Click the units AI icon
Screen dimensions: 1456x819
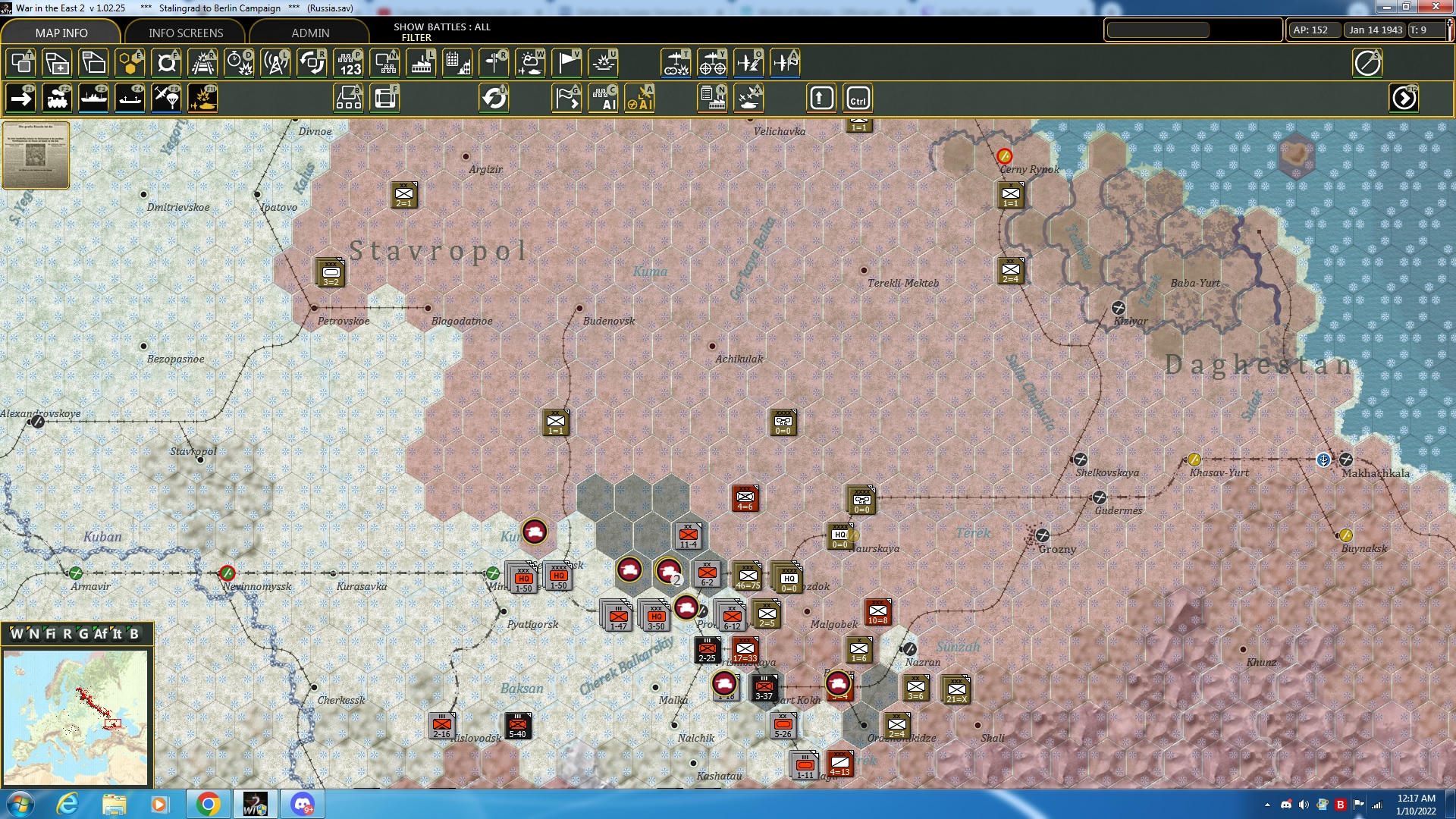pos(603,99)
